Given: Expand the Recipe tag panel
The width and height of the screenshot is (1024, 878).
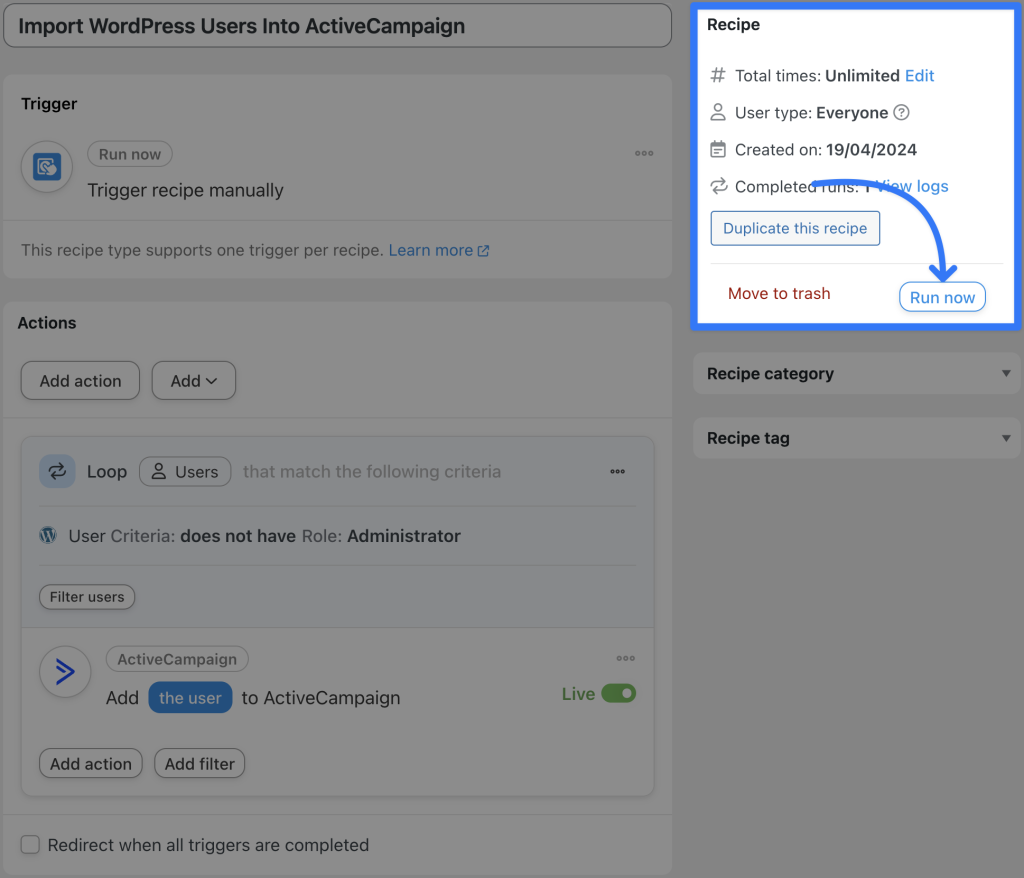Looking at the screenshot, I should (1006, 438).
